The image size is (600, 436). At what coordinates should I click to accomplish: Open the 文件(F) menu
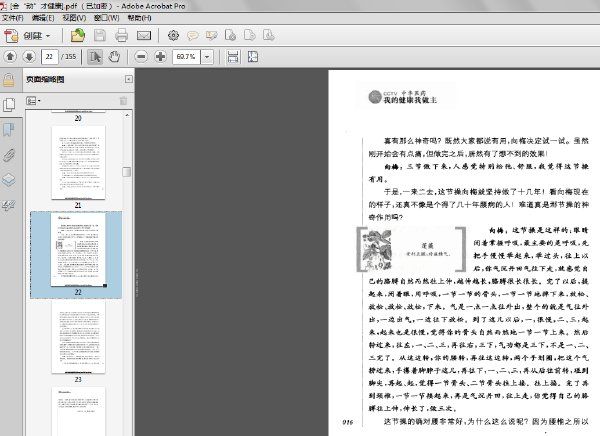[12, 18]
